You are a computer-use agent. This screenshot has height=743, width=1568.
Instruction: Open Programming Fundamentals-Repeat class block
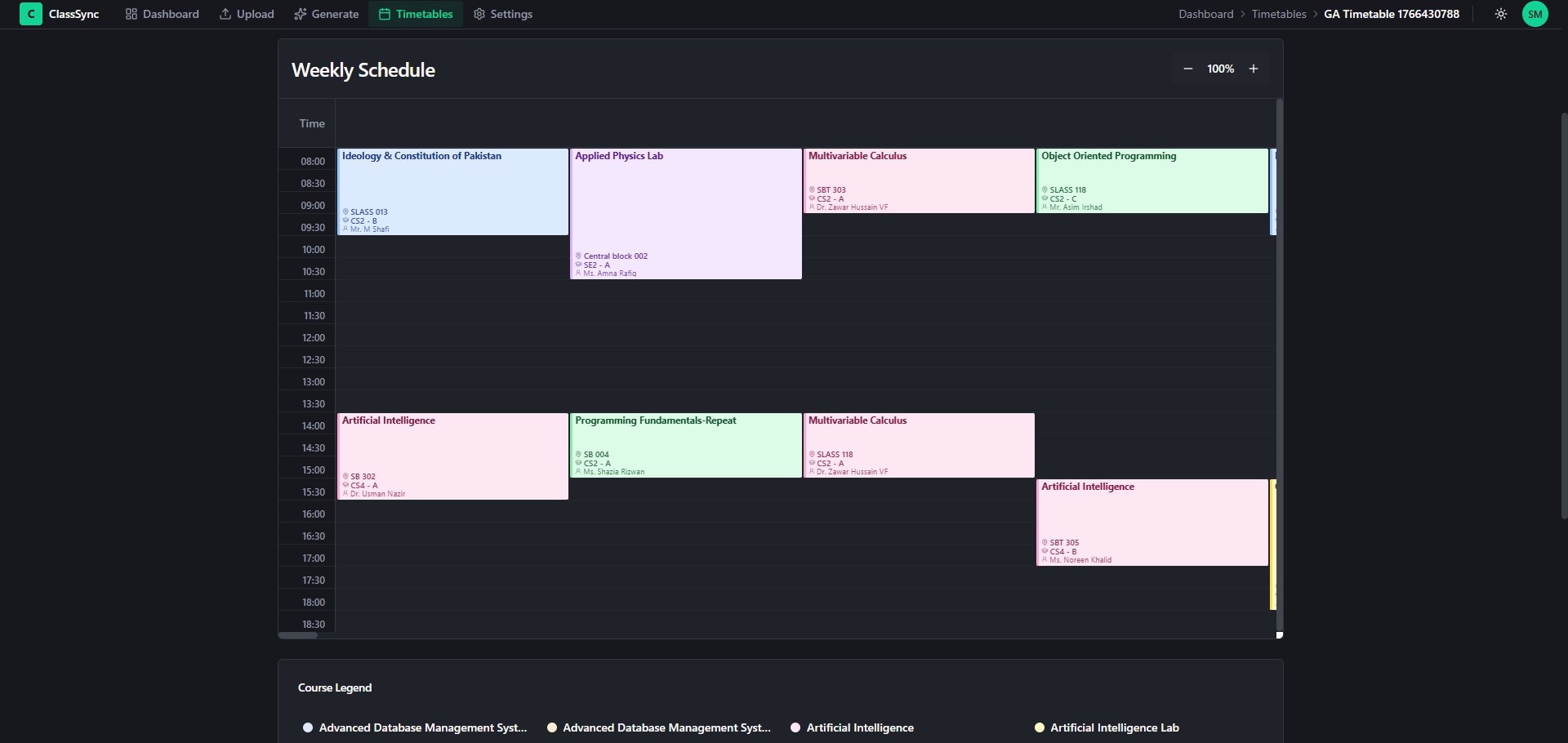[686, 445]
